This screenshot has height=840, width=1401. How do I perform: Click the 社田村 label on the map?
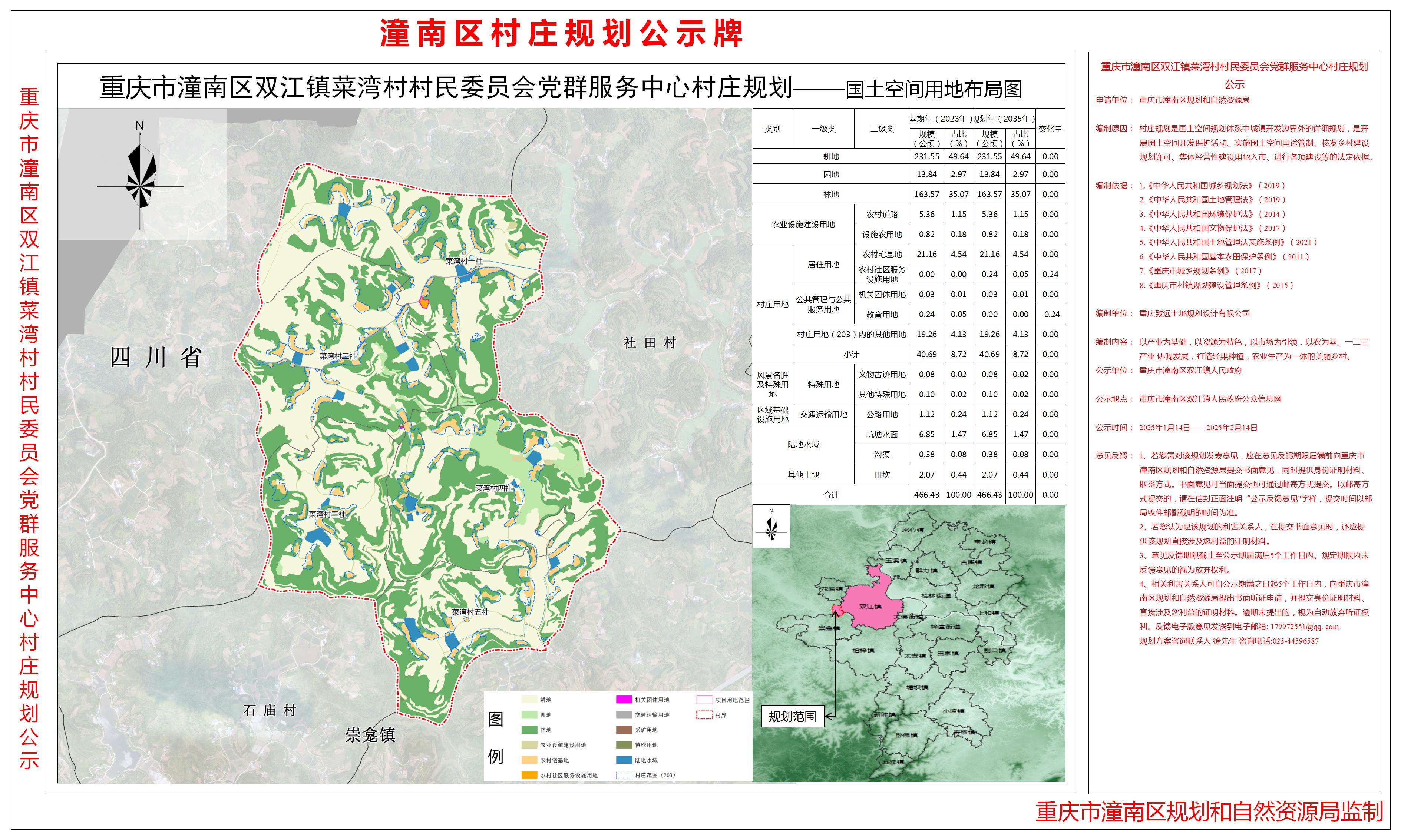pos(650,342)
